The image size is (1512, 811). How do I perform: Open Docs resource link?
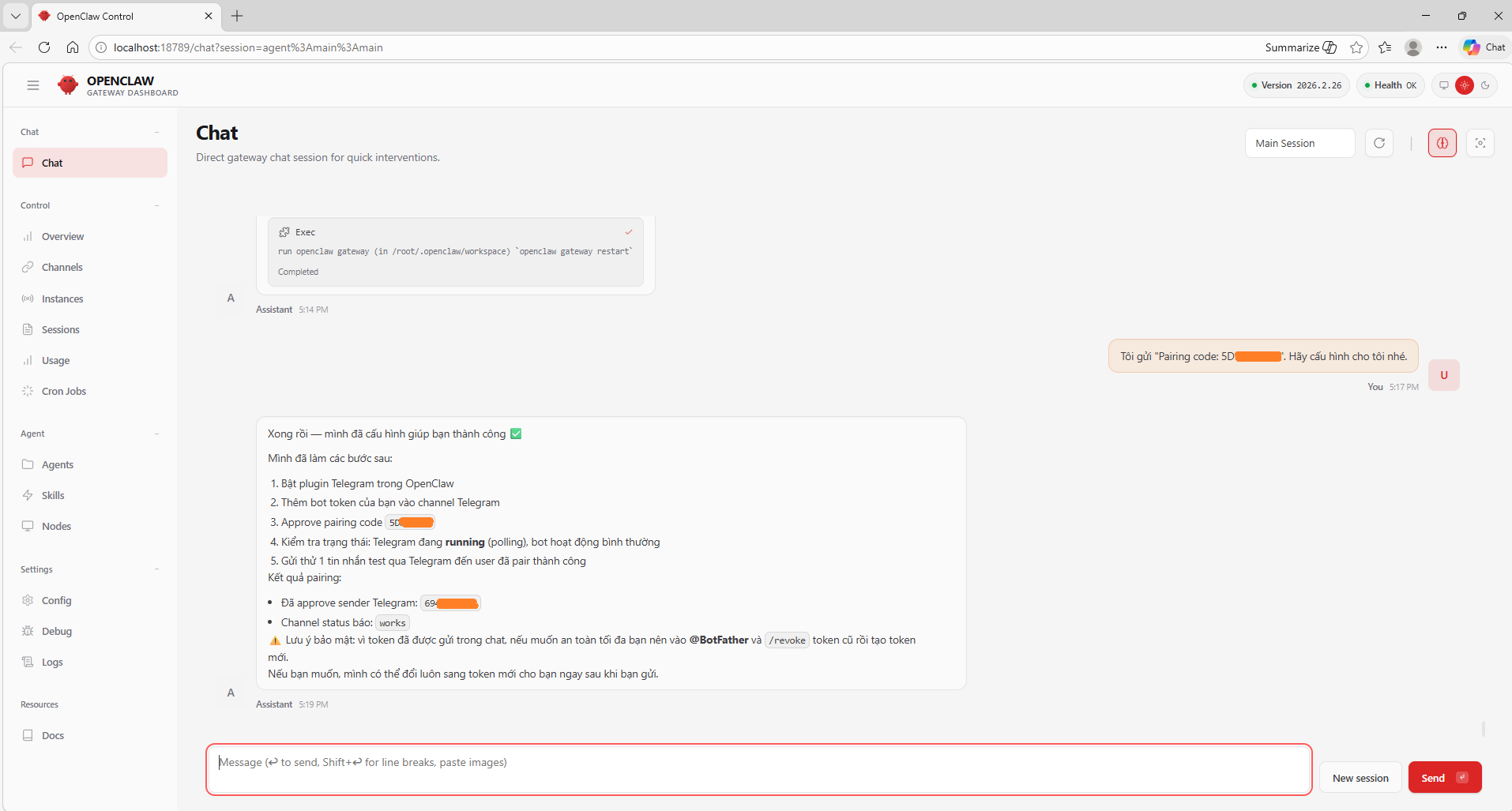click(90, 735)
